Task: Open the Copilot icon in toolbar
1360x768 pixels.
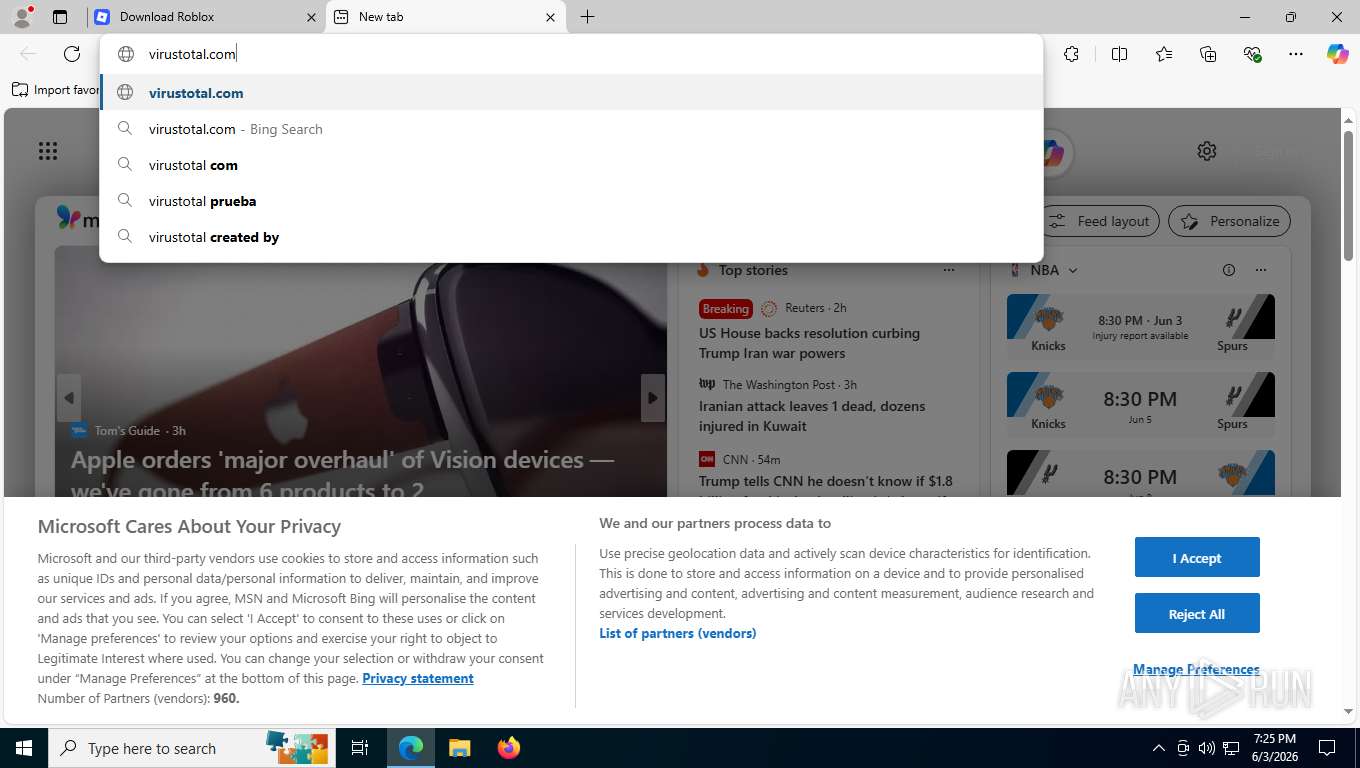Action: pyautogui.click(x=1338, y=54)
